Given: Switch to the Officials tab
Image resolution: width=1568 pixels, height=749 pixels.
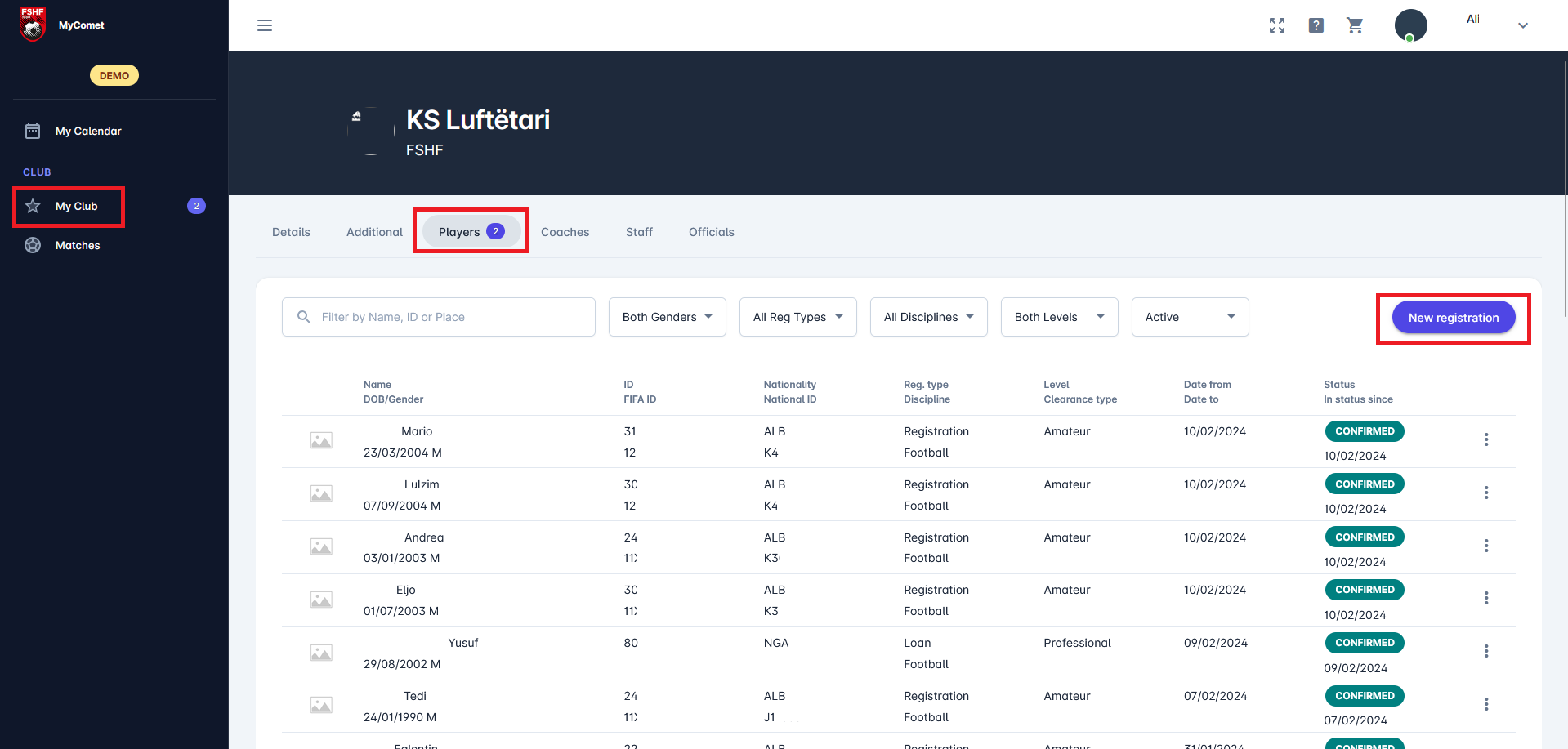Looking at the screenshot, I should (711, 232).
